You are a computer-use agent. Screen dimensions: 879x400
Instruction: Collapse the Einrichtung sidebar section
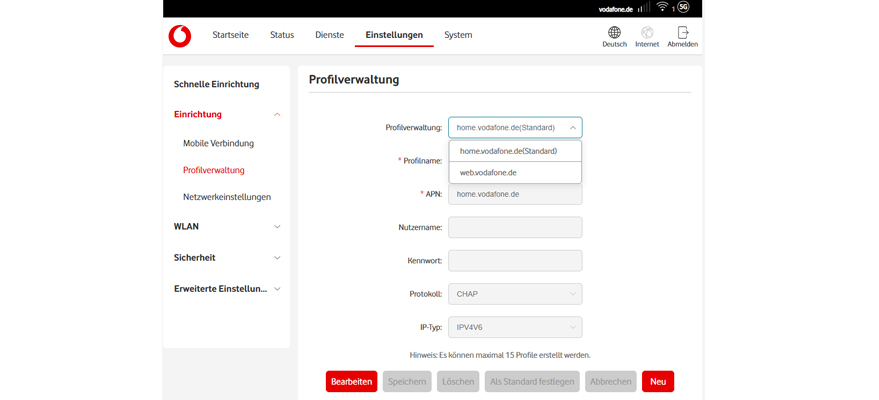pos(277,115)
